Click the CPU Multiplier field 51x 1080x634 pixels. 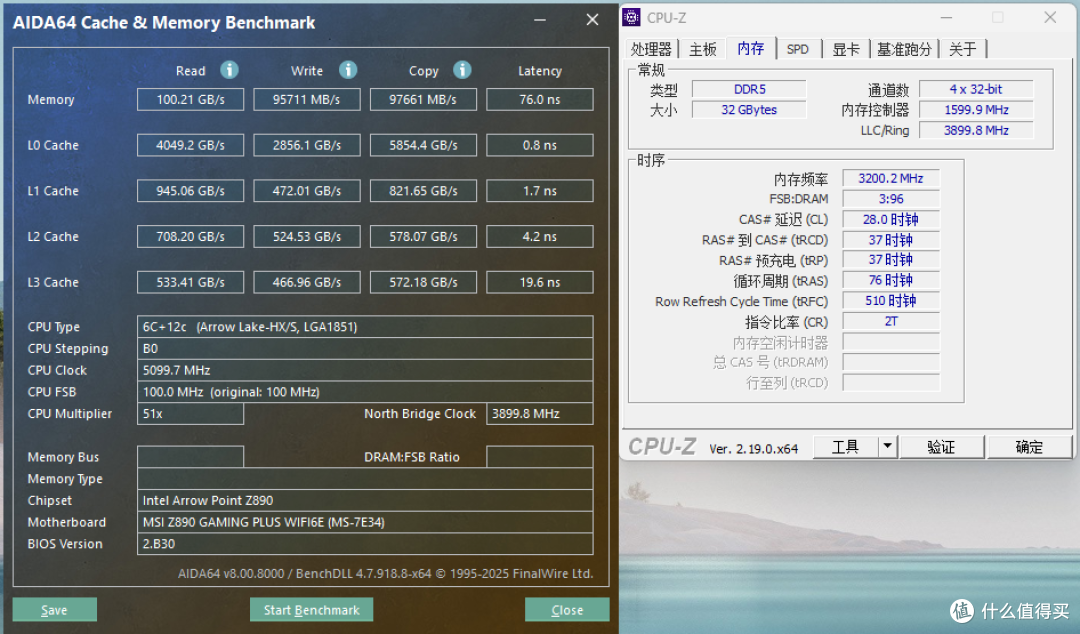click(190, 413)
